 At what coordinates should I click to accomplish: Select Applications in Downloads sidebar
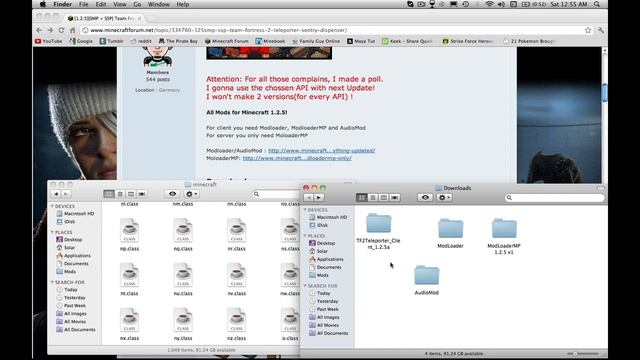pos(327,260)
